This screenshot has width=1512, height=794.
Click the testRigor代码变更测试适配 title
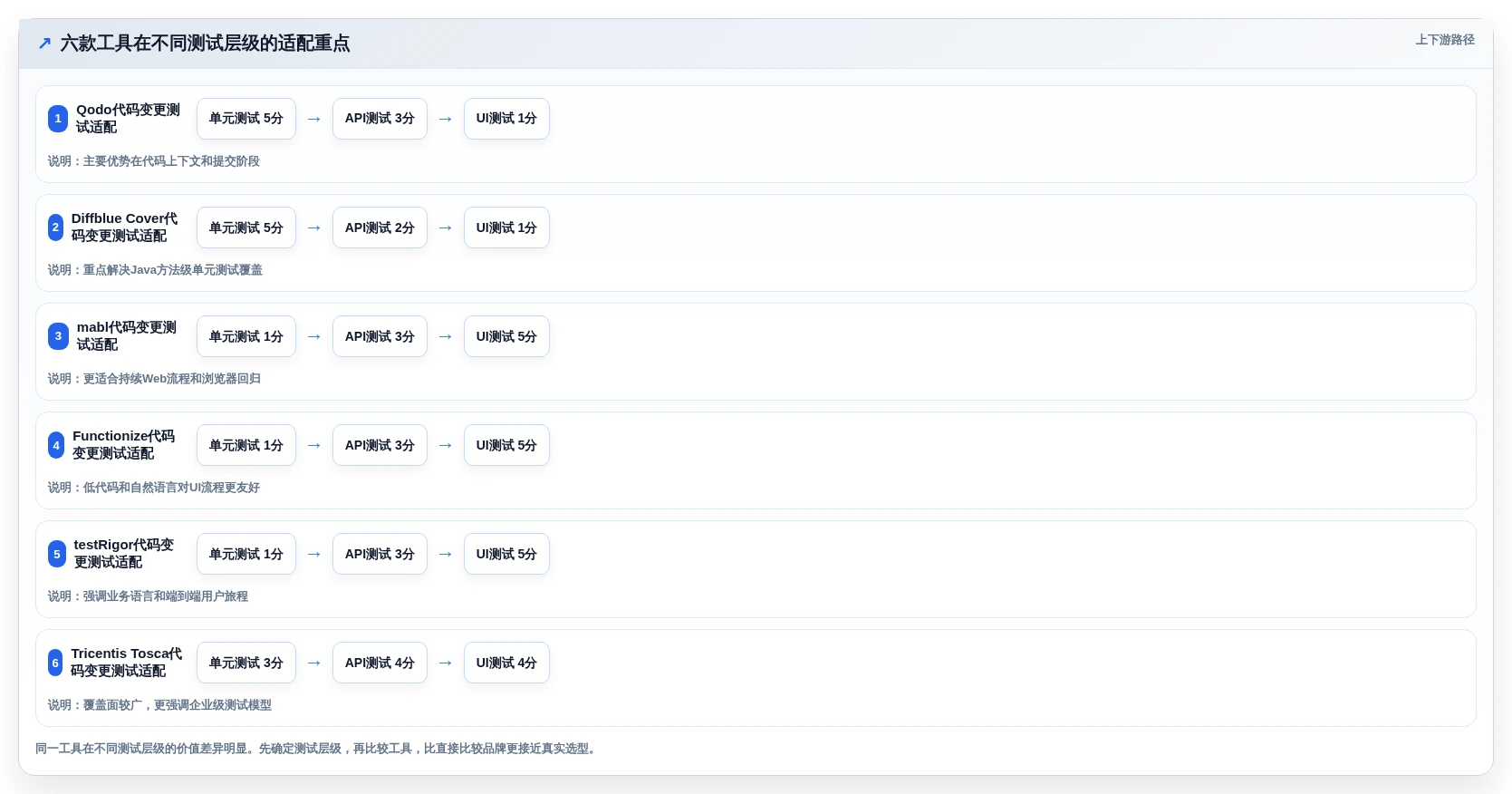point(123,554)
